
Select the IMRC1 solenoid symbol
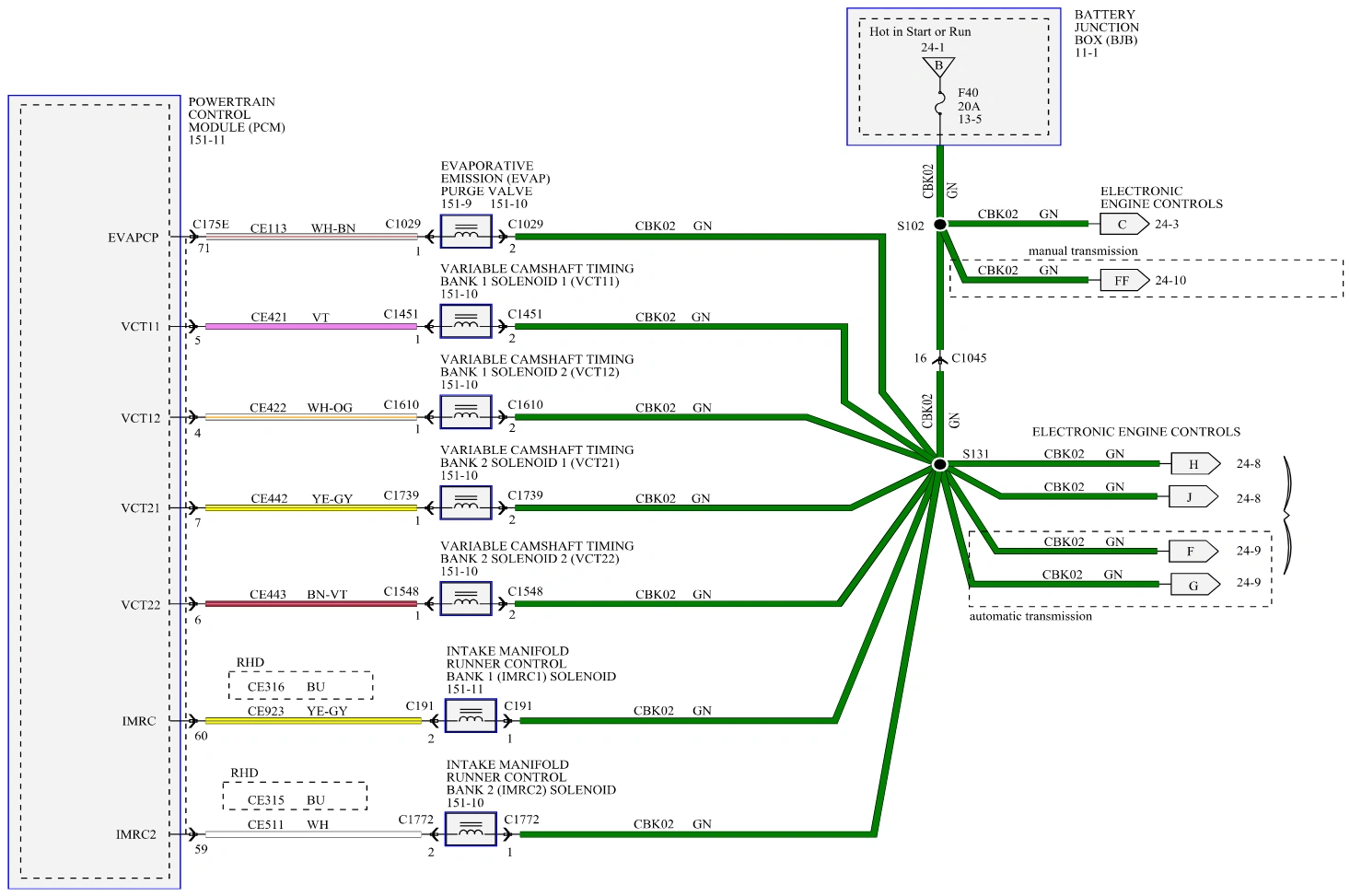471,716
